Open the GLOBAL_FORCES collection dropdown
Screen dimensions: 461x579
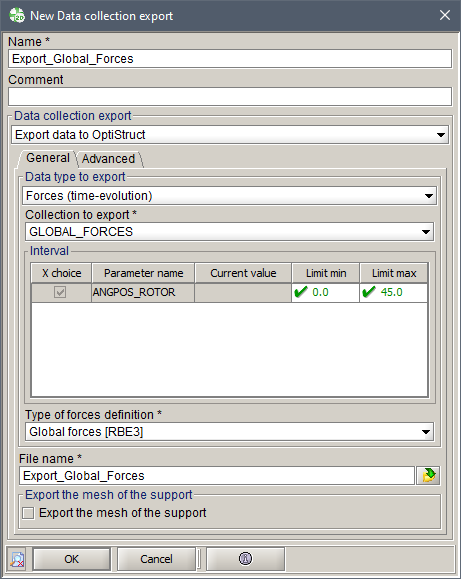point(229,232)
